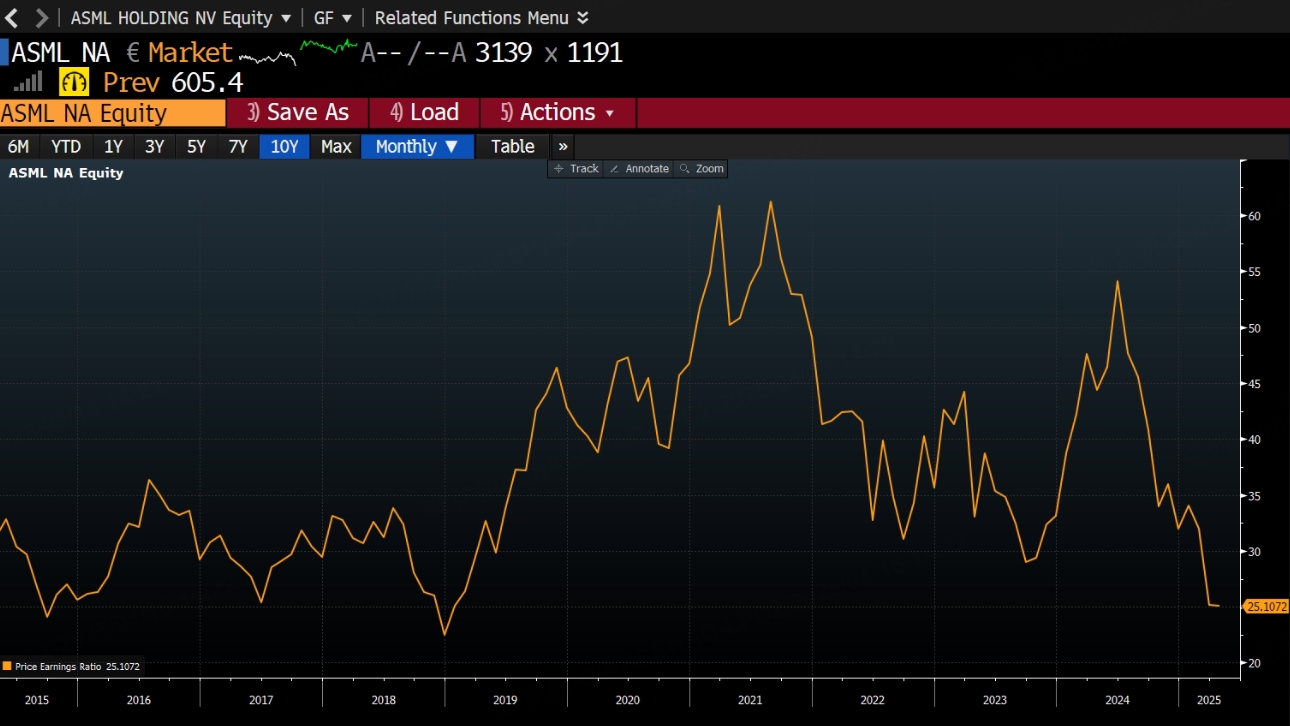Click the 2021 label on the time axis
This screenshot has height=726, width=1290.
pos(750,700)
